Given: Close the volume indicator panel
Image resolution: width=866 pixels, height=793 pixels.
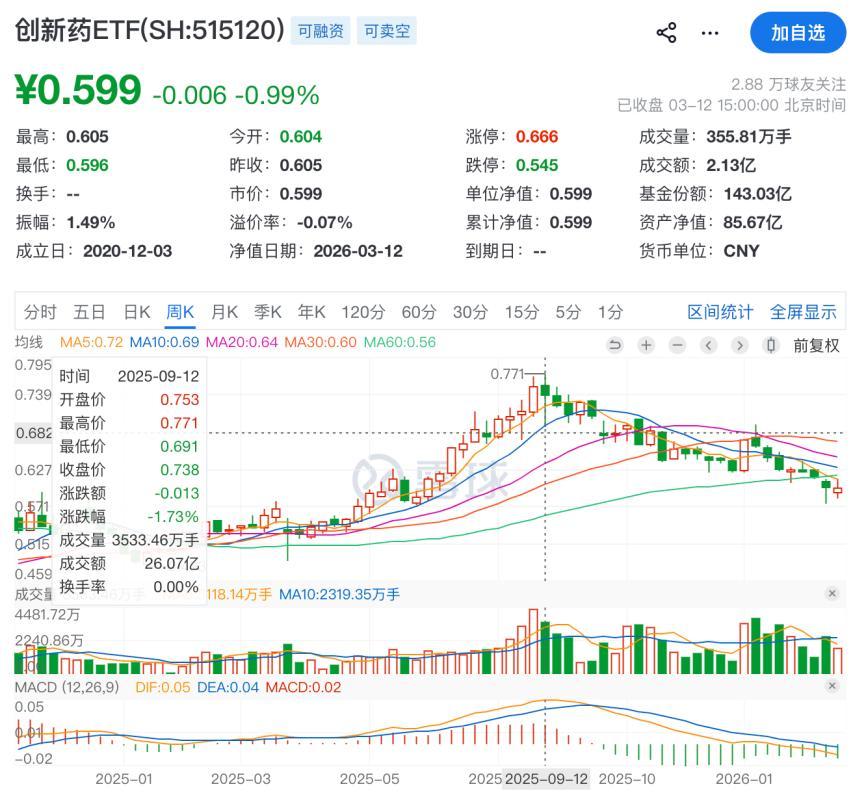Looking at the screenshot, I should point(832,593).
